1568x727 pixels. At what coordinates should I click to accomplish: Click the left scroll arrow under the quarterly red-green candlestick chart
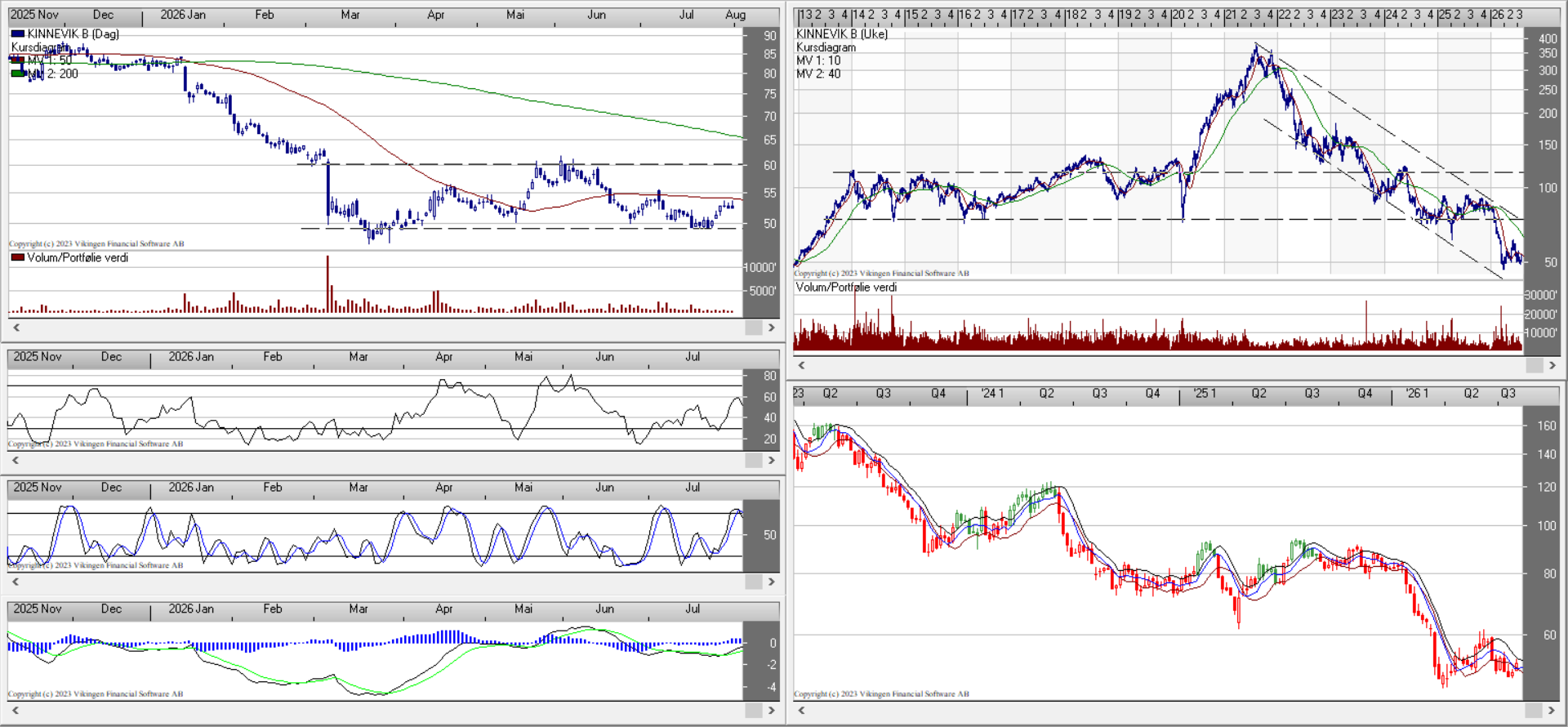pos(801,710)
